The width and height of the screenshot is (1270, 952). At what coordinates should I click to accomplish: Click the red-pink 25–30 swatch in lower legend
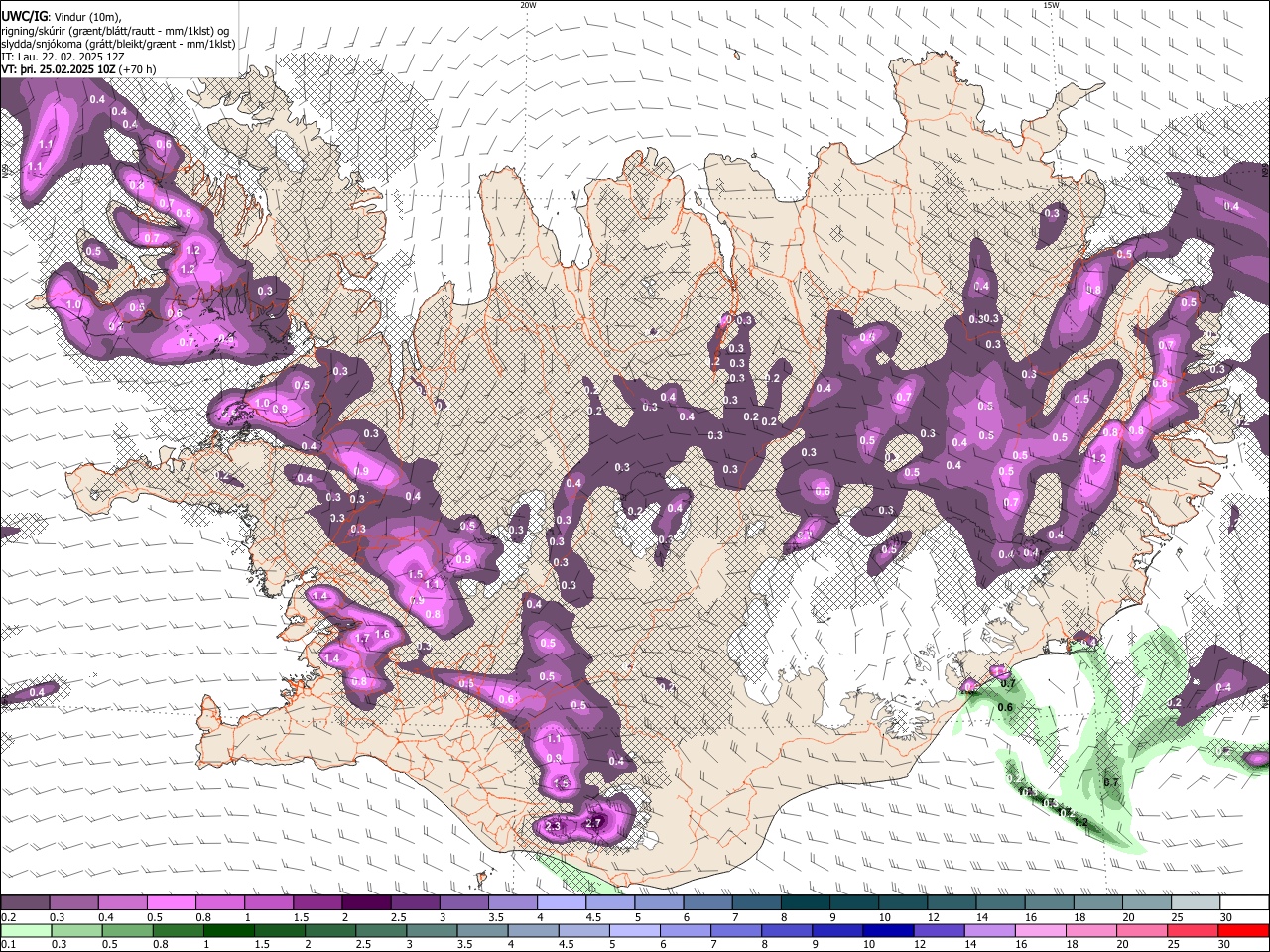(1193, 930)
